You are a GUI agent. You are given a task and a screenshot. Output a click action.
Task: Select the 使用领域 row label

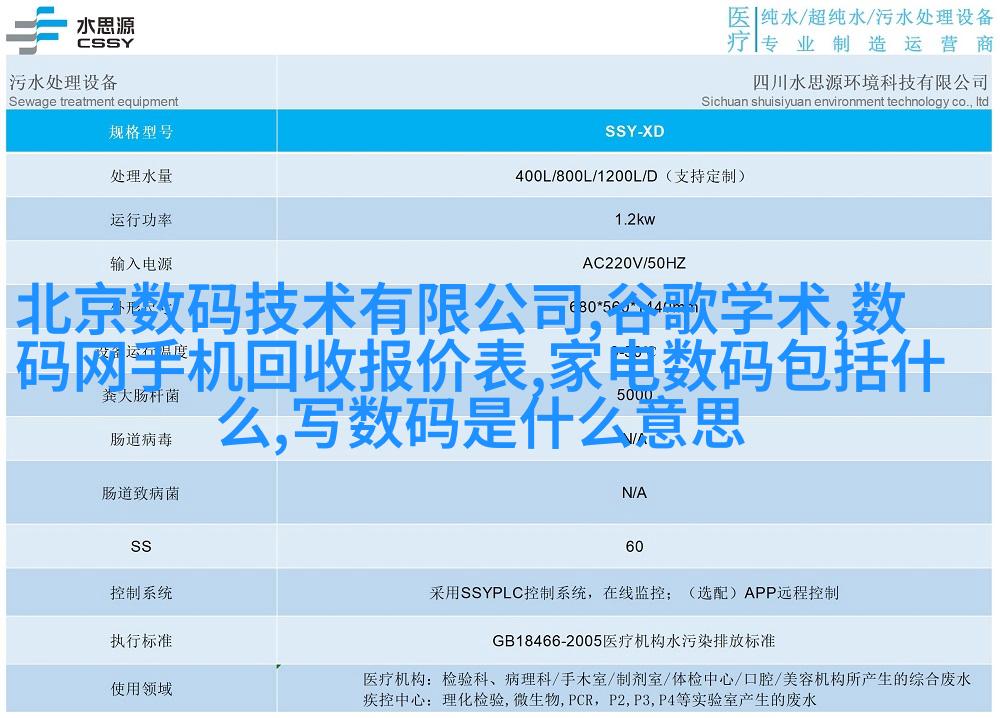click(x=141, y=689)
